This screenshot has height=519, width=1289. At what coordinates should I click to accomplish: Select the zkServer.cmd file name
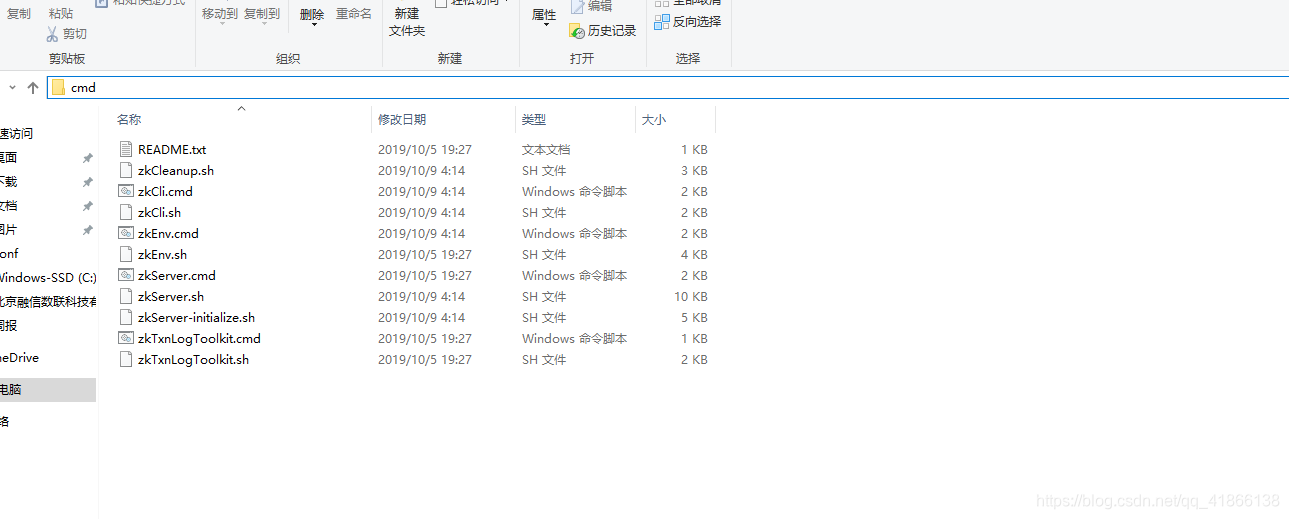[177, 275]
